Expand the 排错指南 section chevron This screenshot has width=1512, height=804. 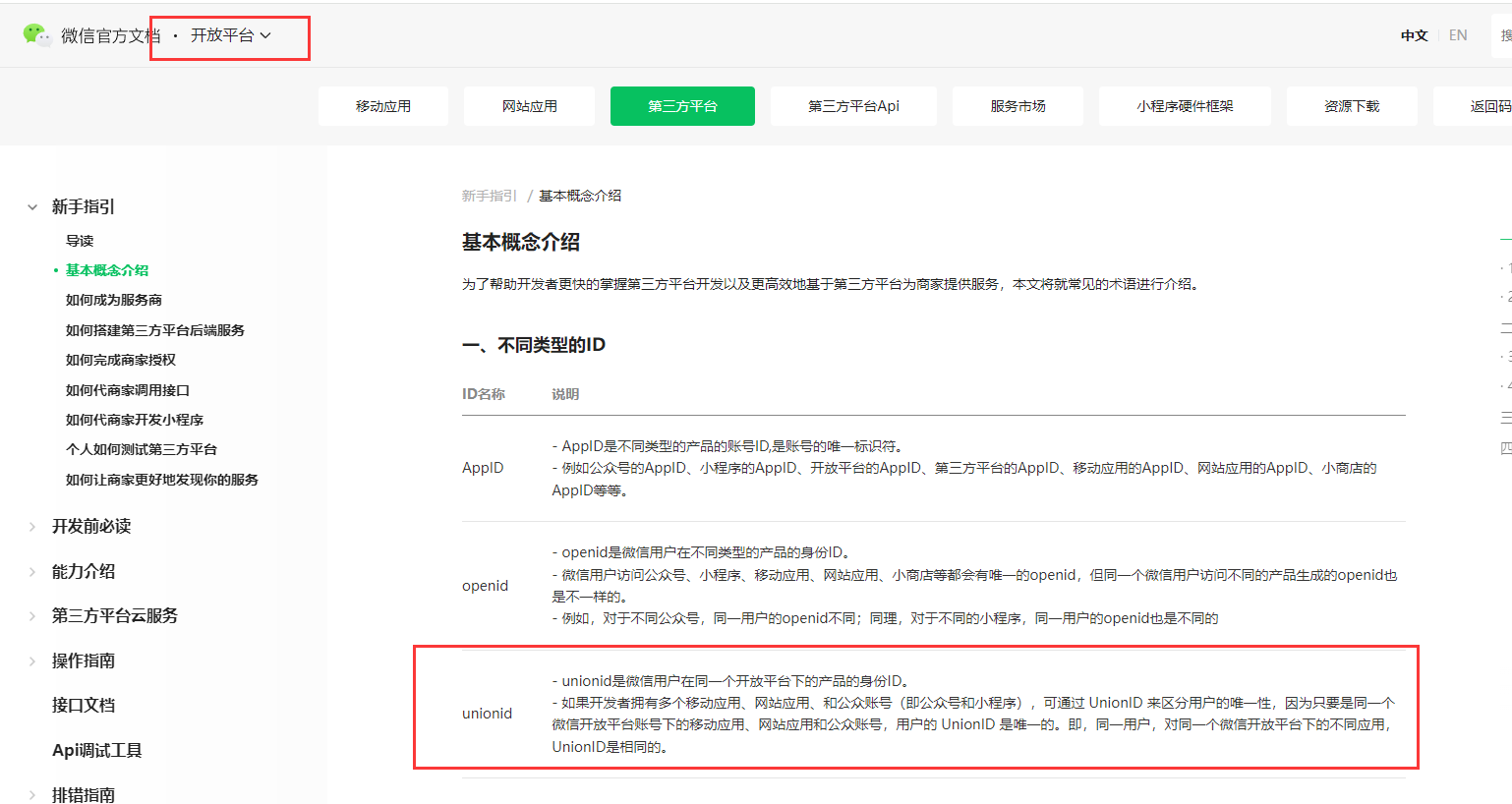(32, 795)
